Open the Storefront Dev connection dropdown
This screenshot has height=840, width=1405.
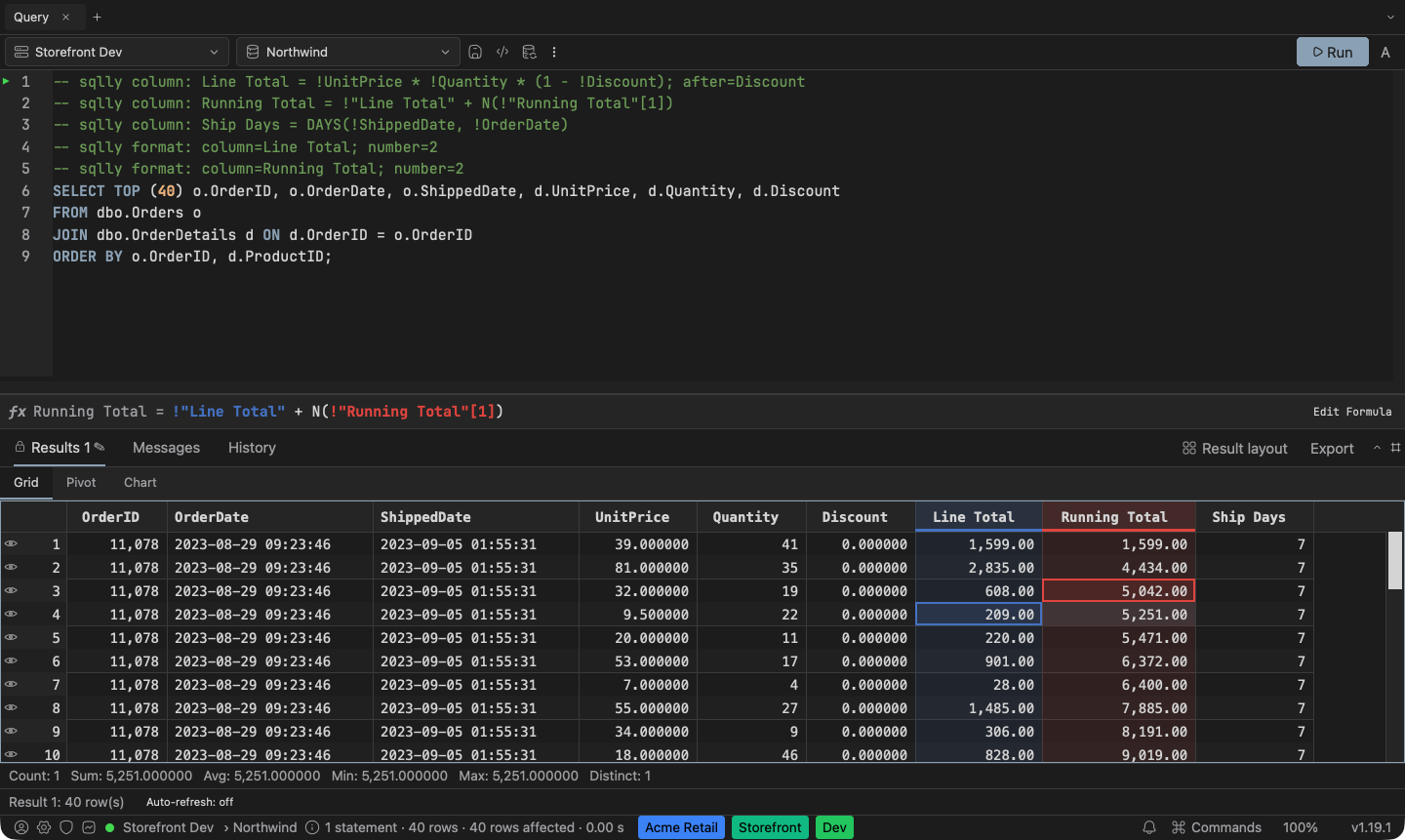(x=117, y=52)
